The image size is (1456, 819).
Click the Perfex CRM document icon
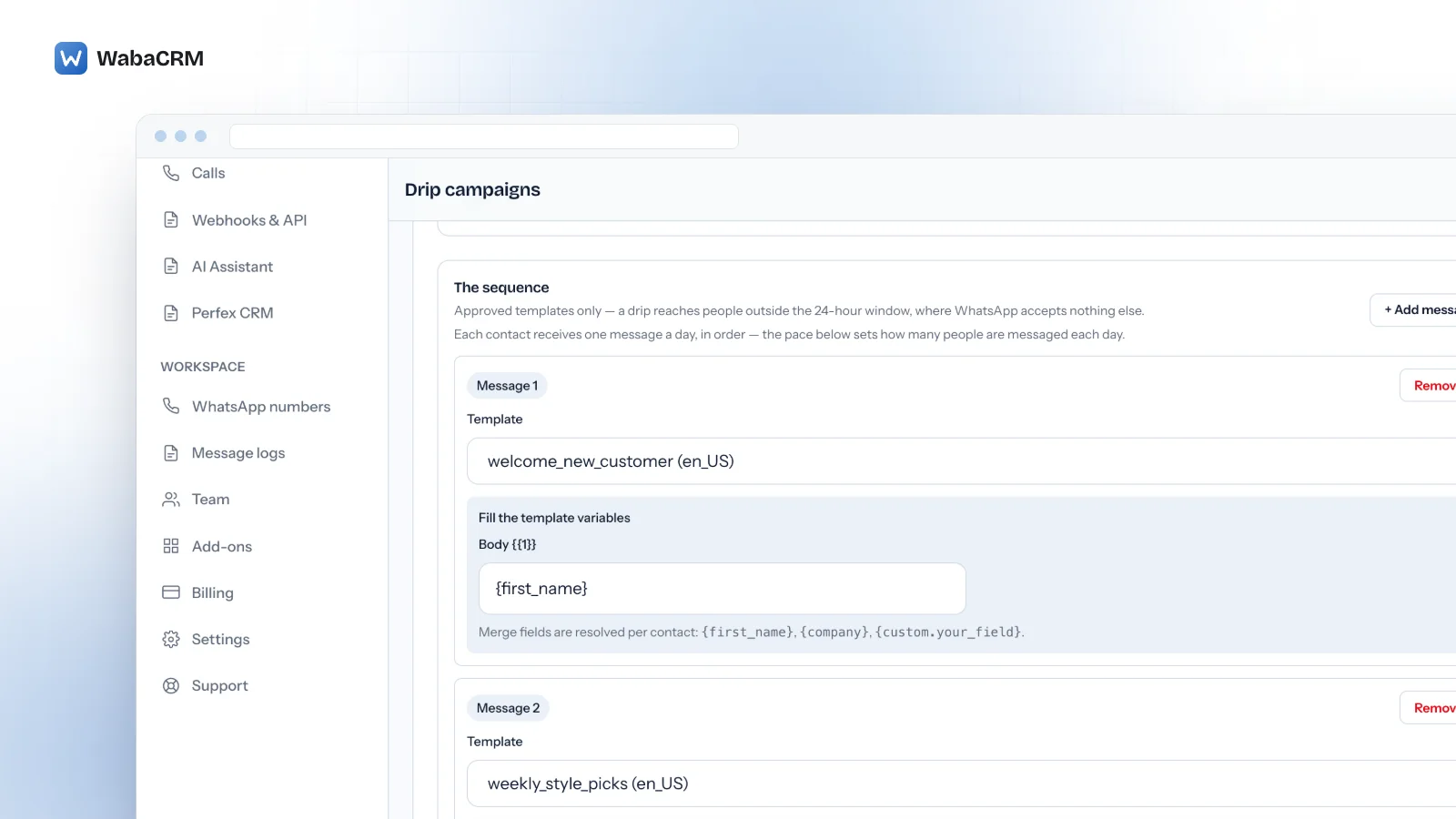171,313
